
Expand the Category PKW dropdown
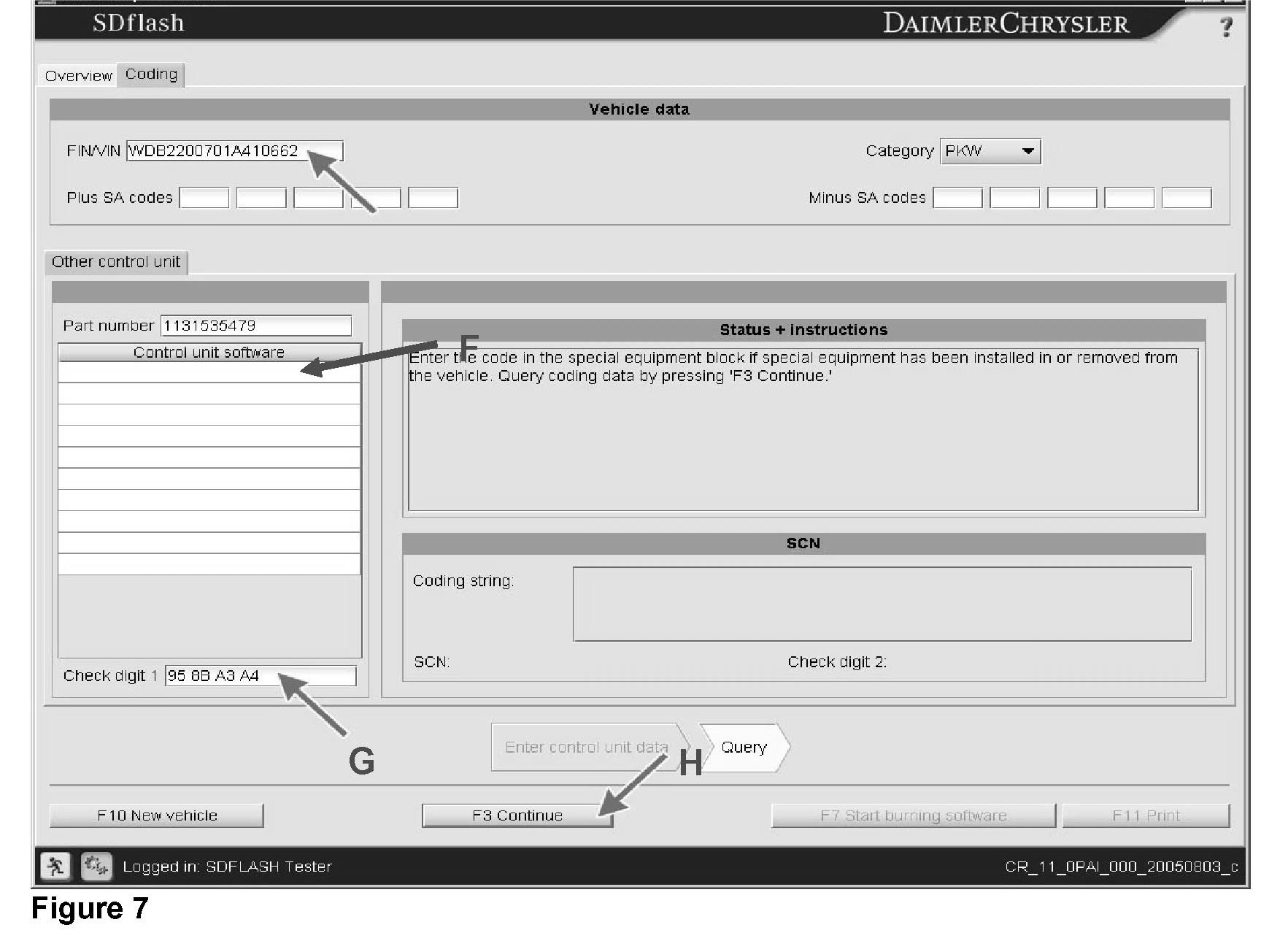coord(990,151)
